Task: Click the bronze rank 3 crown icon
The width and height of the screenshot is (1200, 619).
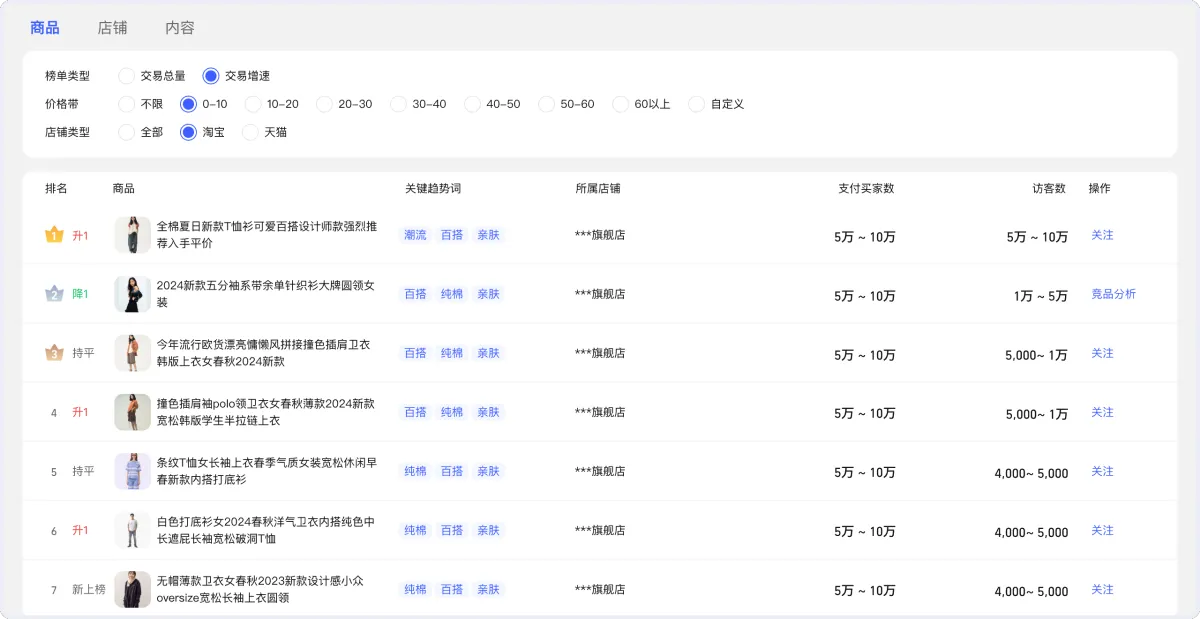Action: 54,353
